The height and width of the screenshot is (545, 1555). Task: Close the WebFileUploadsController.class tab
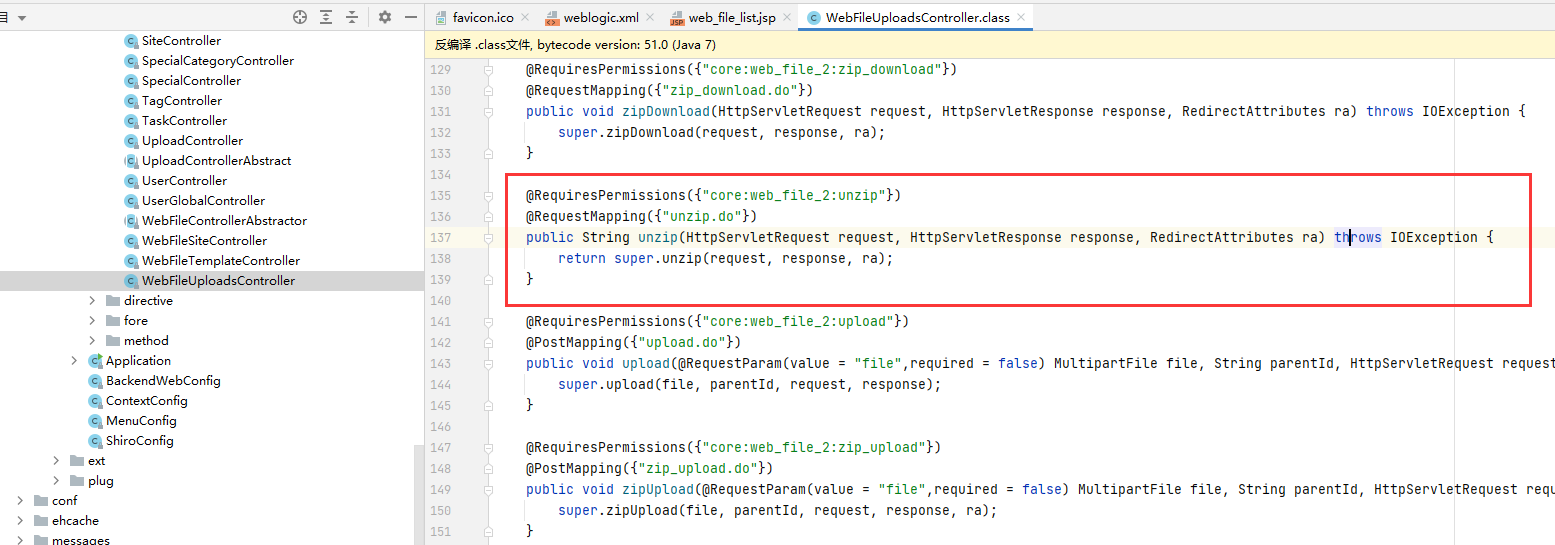coord(1021,18)
